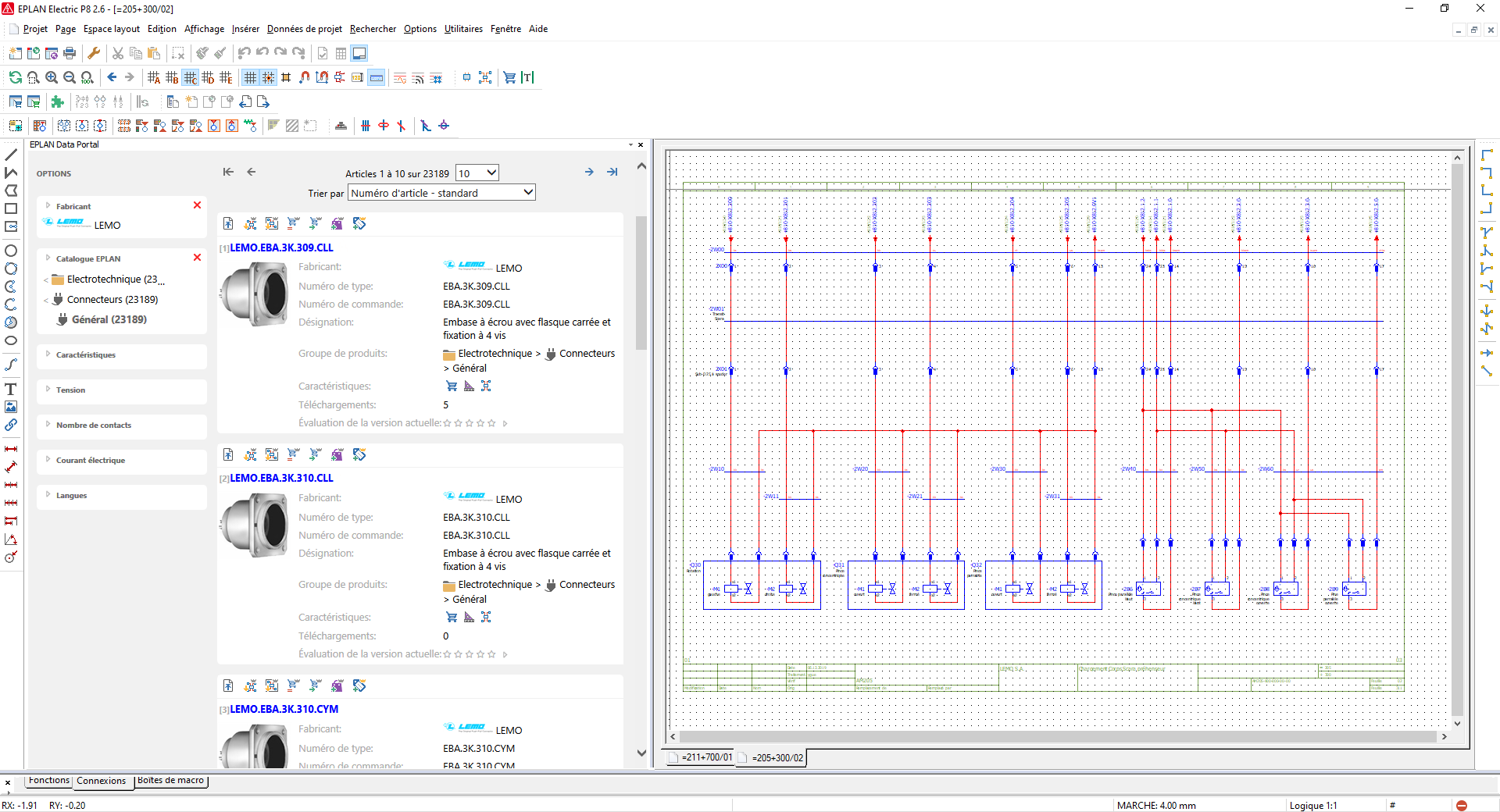1500x812 pixels.
Task: Expand the Tension filter section
Action: pos(70,390)
